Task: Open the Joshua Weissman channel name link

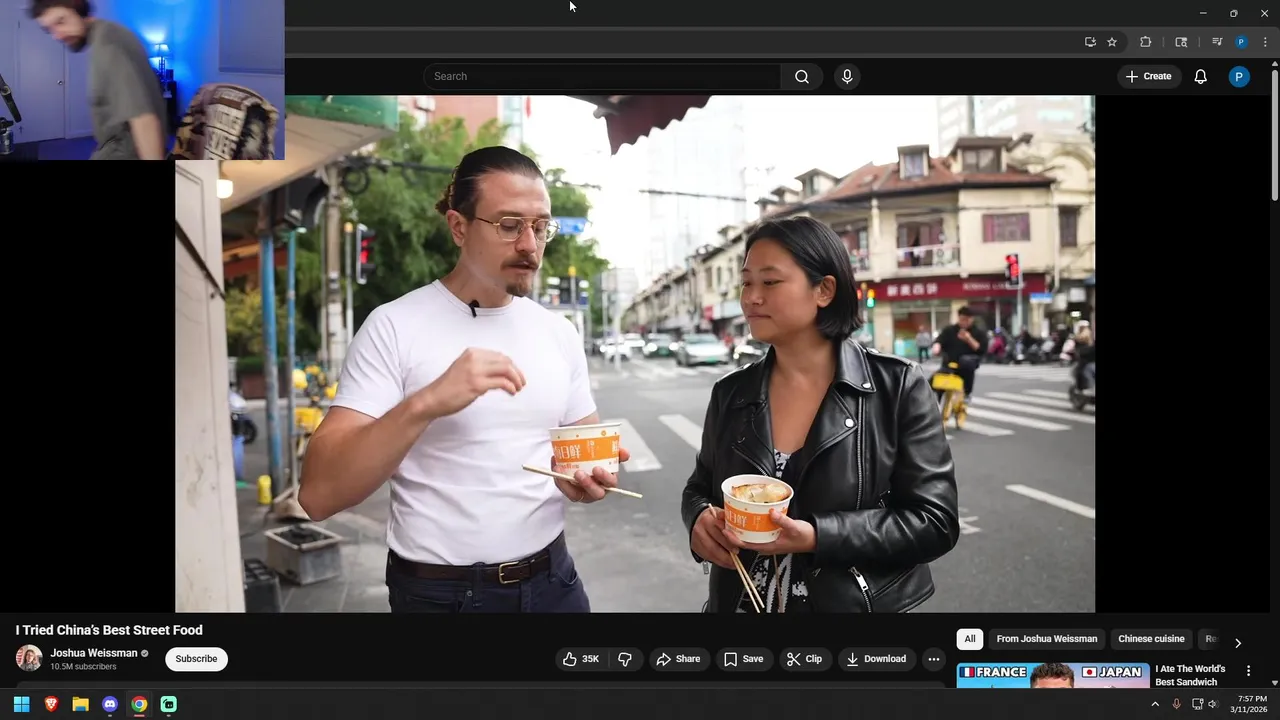Action: [x=94, y=653]
